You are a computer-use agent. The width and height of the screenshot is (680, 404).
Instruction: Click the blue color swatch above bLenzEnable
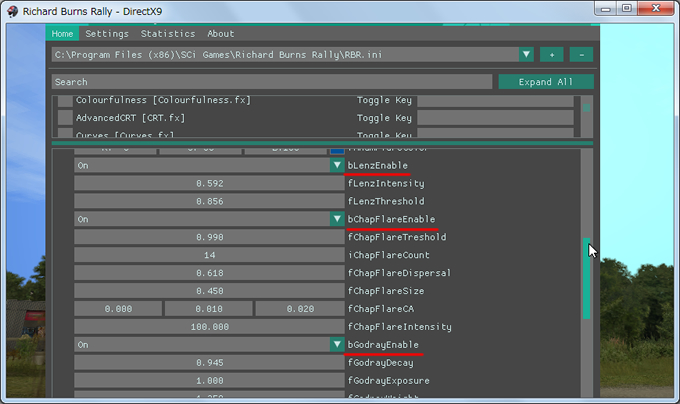(x=337, y=151)
